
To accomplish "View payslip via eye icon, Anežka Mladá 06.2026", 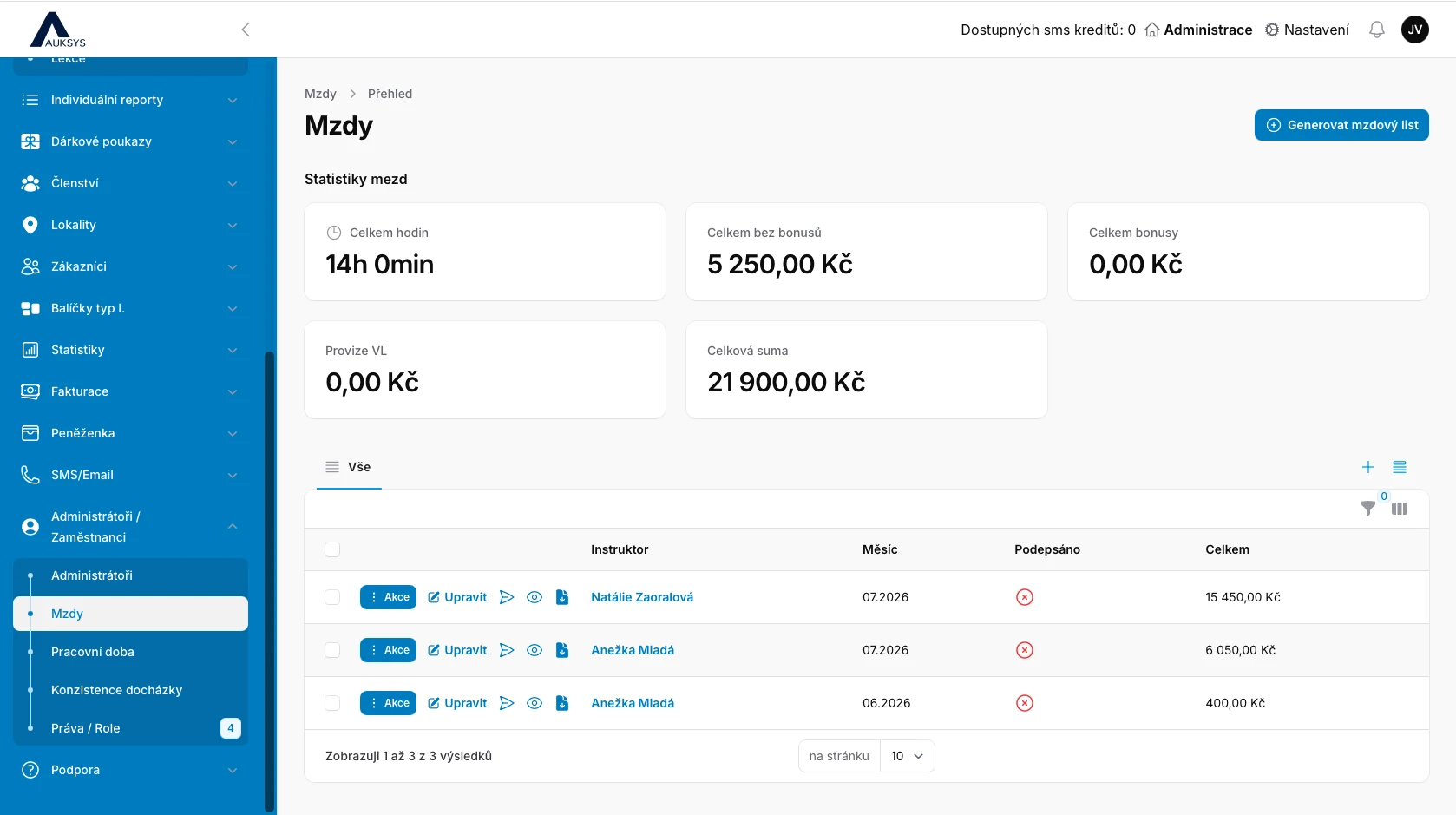I will [535, 703].
